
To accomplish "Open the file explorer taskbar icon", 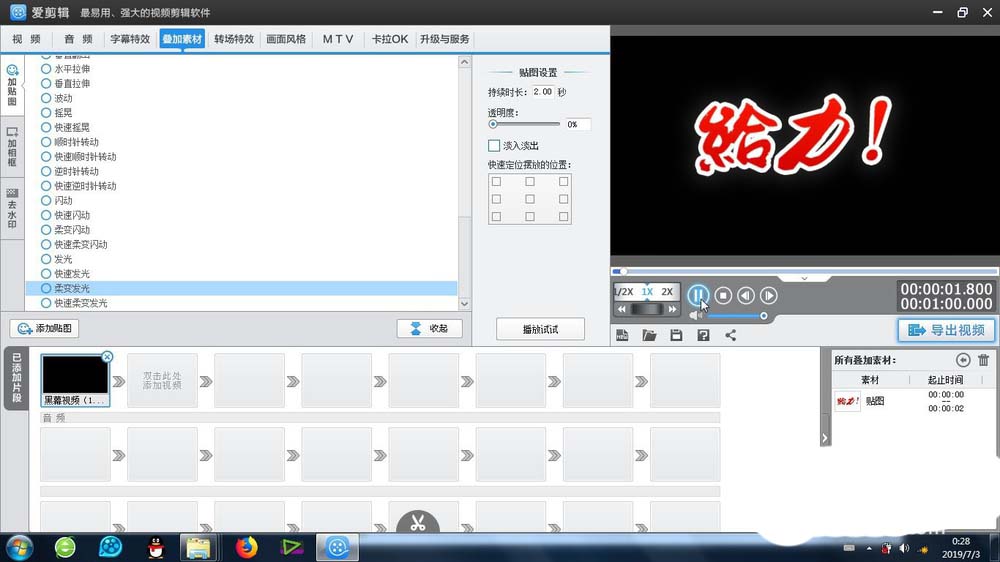I will [x=198, y=547].
